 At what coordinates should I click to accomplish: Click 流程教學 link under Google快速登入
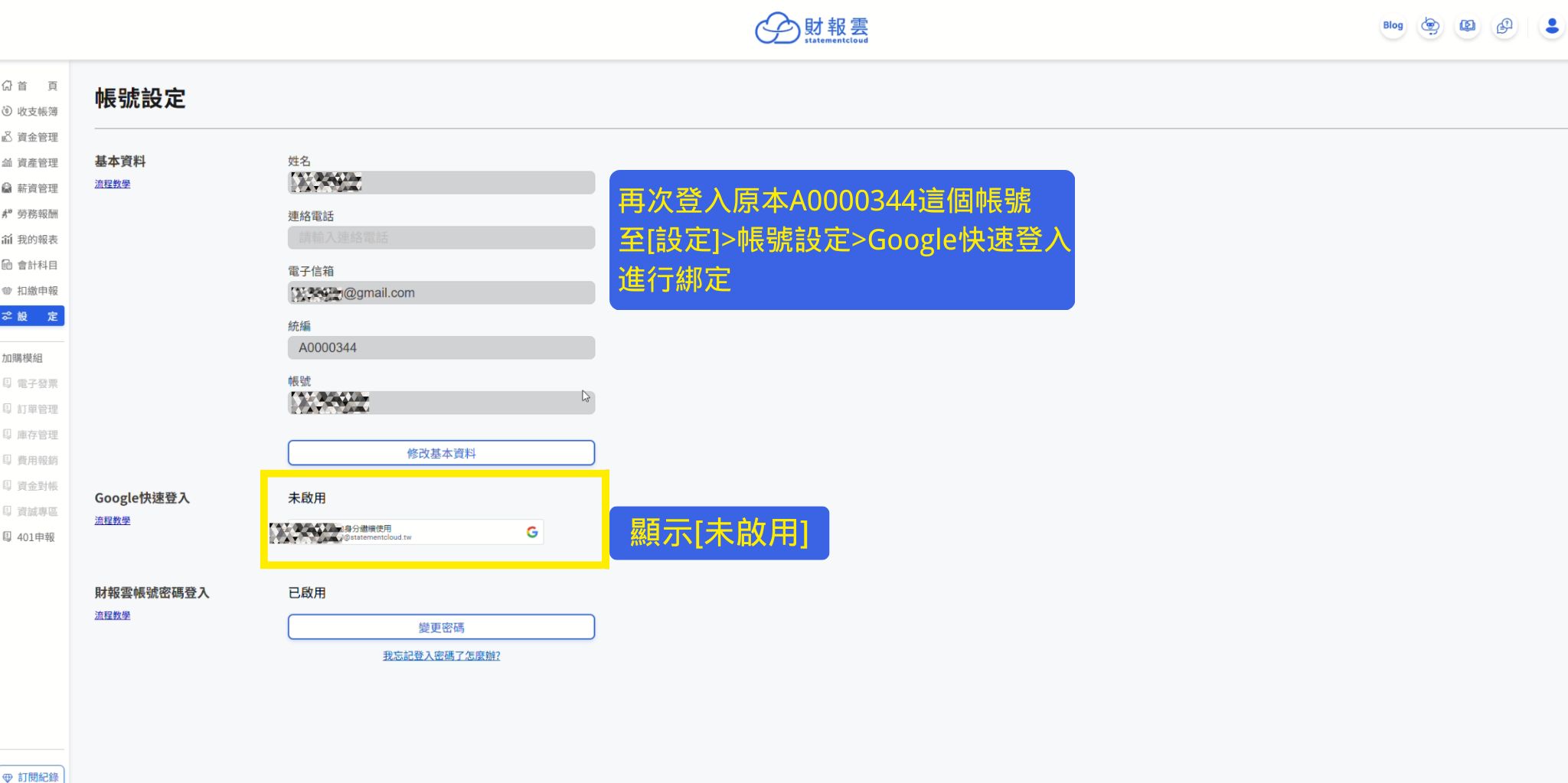click(113, 520)
